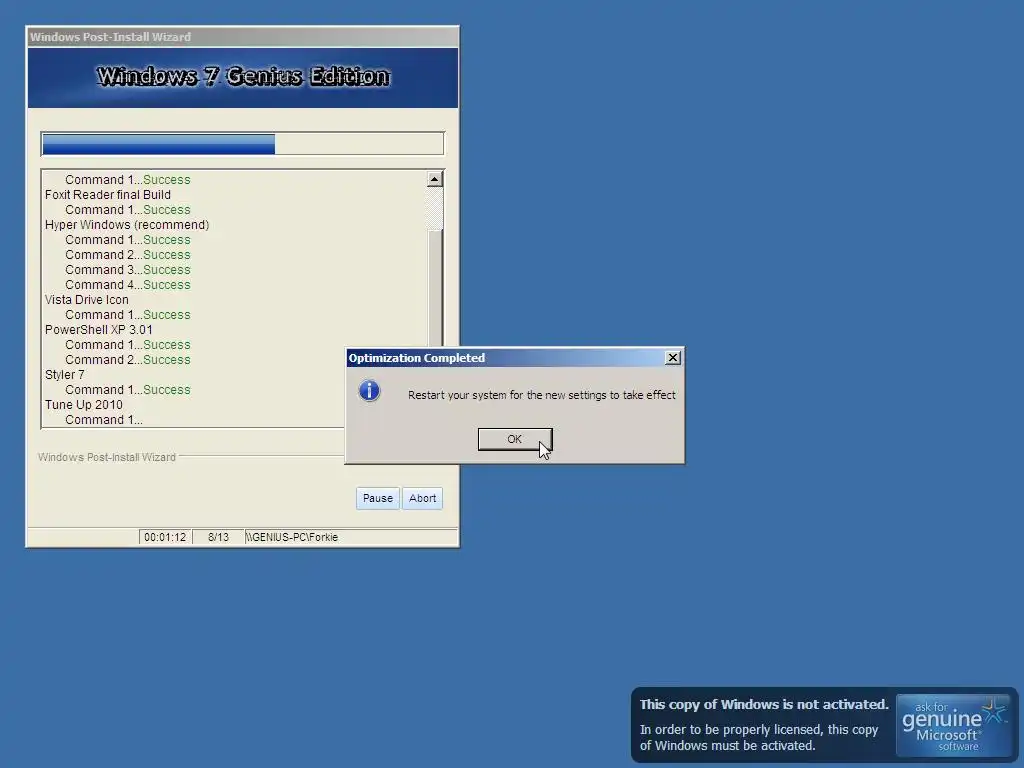
Task: Click Command 1...Success under Vista Drive Icon
Action: tap(127, 315)
